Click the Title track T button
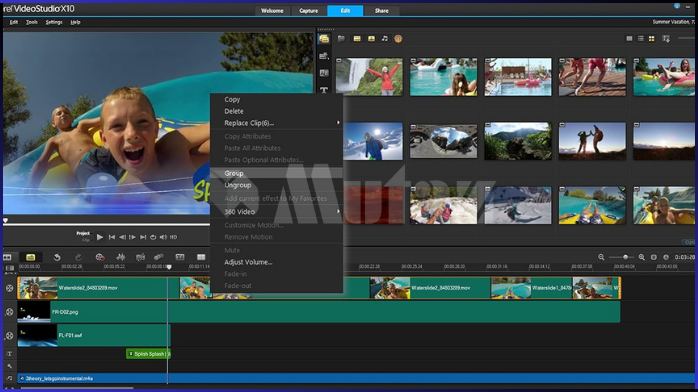Image resolution: width=698 pixels, height=392 pixels. tap(9, 354)
